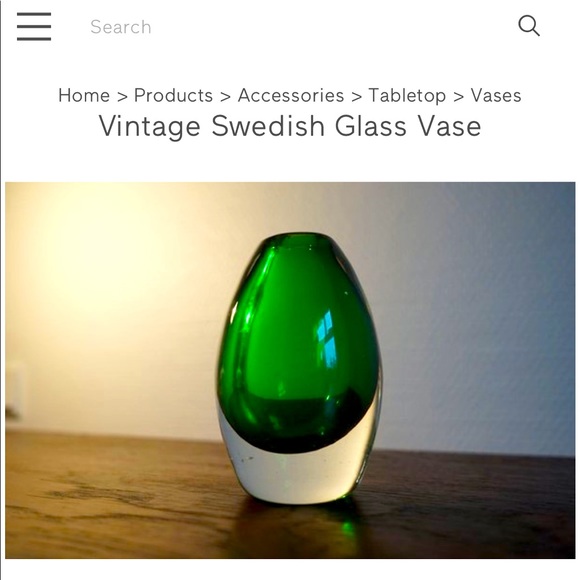Submit search using the magnifier icon
Image resolution: width=580 pixels, height=580 pixels.
tap(529, 26)
